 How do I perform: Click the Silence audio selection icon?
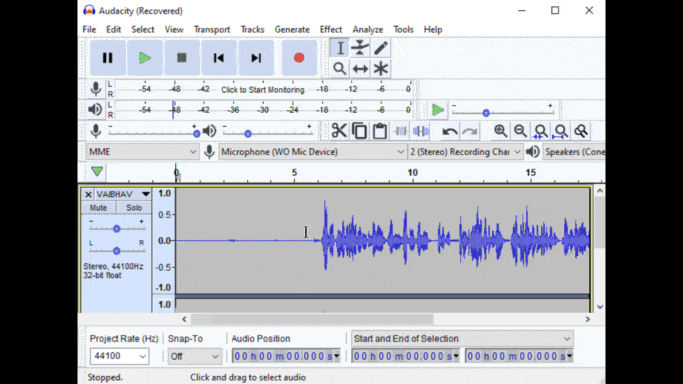pyautogui.click(x=421, y=131)
